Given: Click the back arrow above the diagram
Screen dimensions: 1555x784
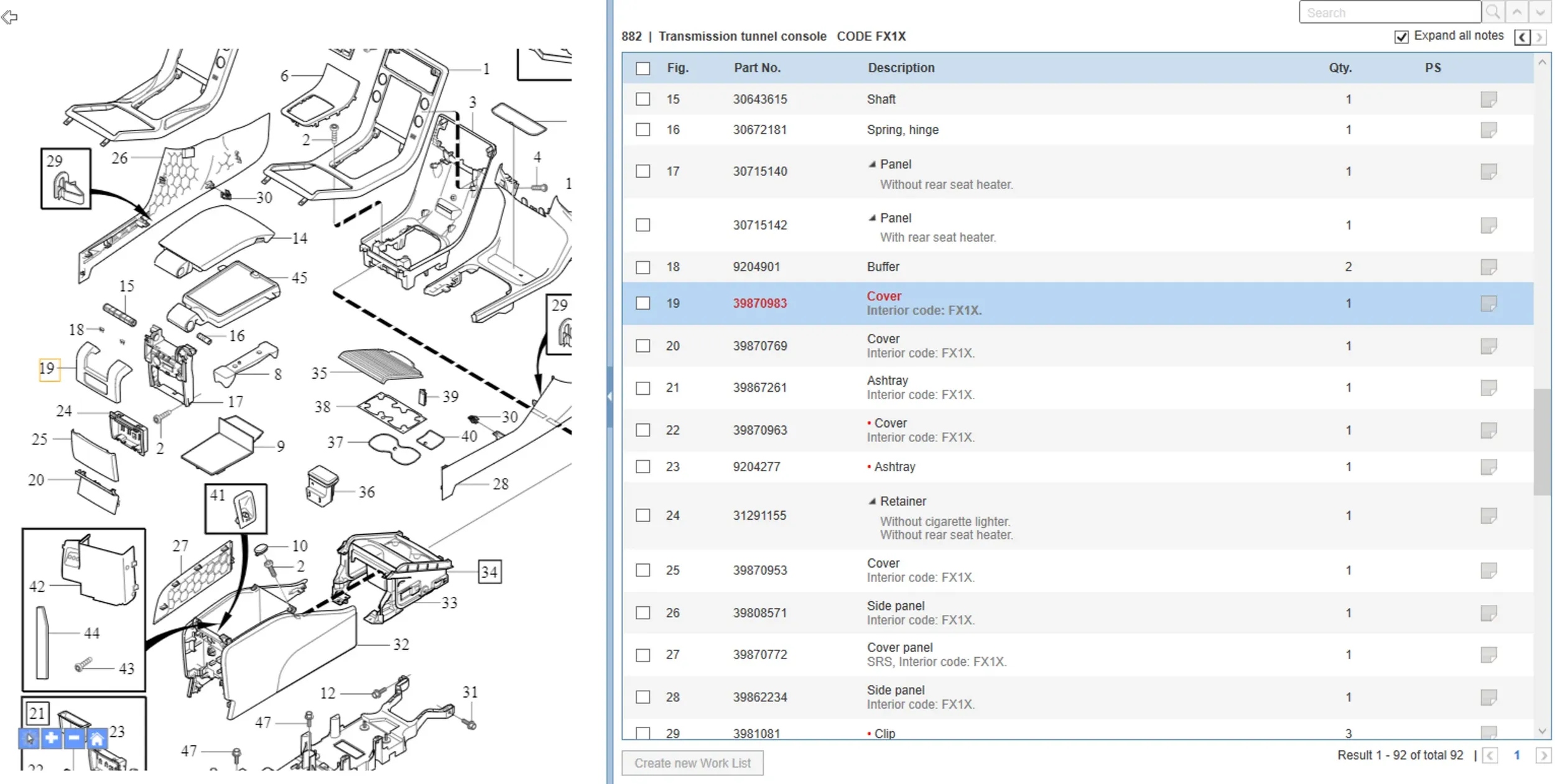Looking at the screenshot, I should (x=9, y=17).
